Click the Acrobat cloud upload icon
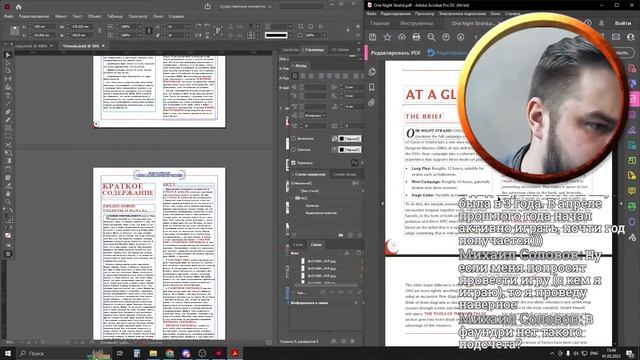 [402, 37]
